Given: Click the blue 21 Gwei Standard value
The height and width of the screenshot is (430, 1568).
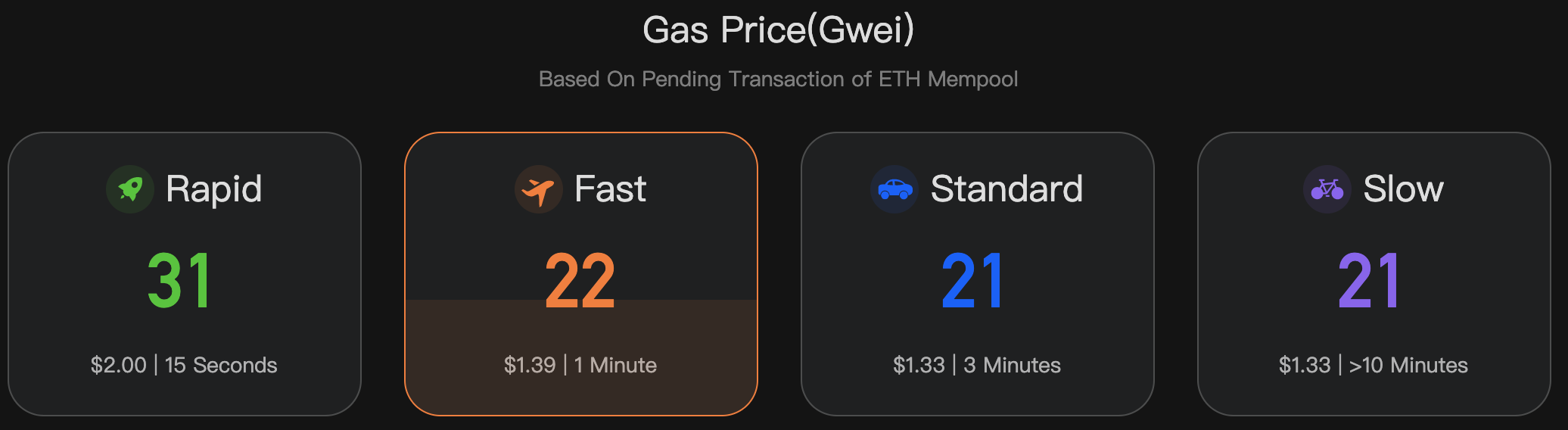Looking at the screenshot, I should pos(972,281).
